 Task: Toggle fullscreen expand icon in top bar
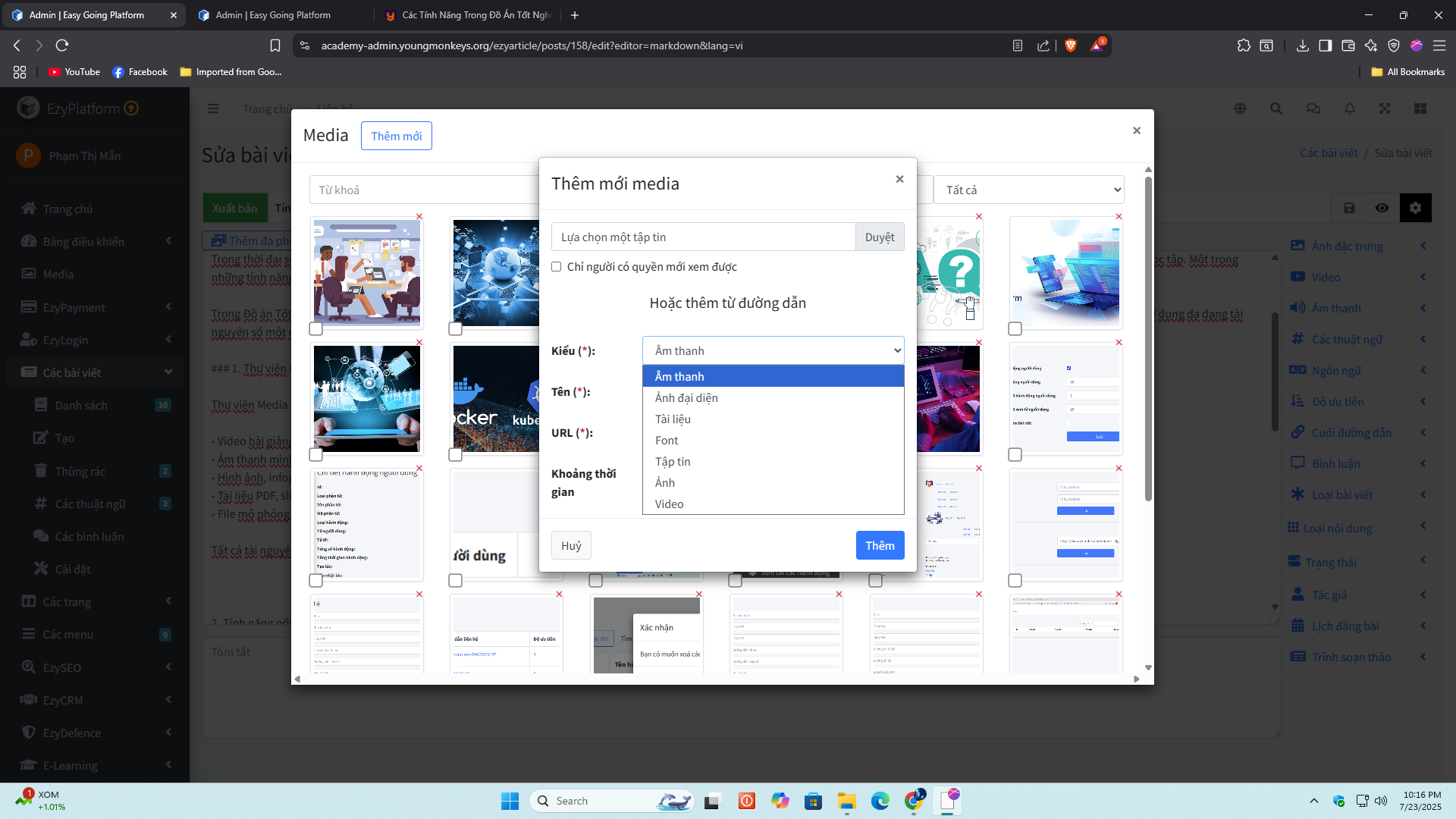point(1385,108)
